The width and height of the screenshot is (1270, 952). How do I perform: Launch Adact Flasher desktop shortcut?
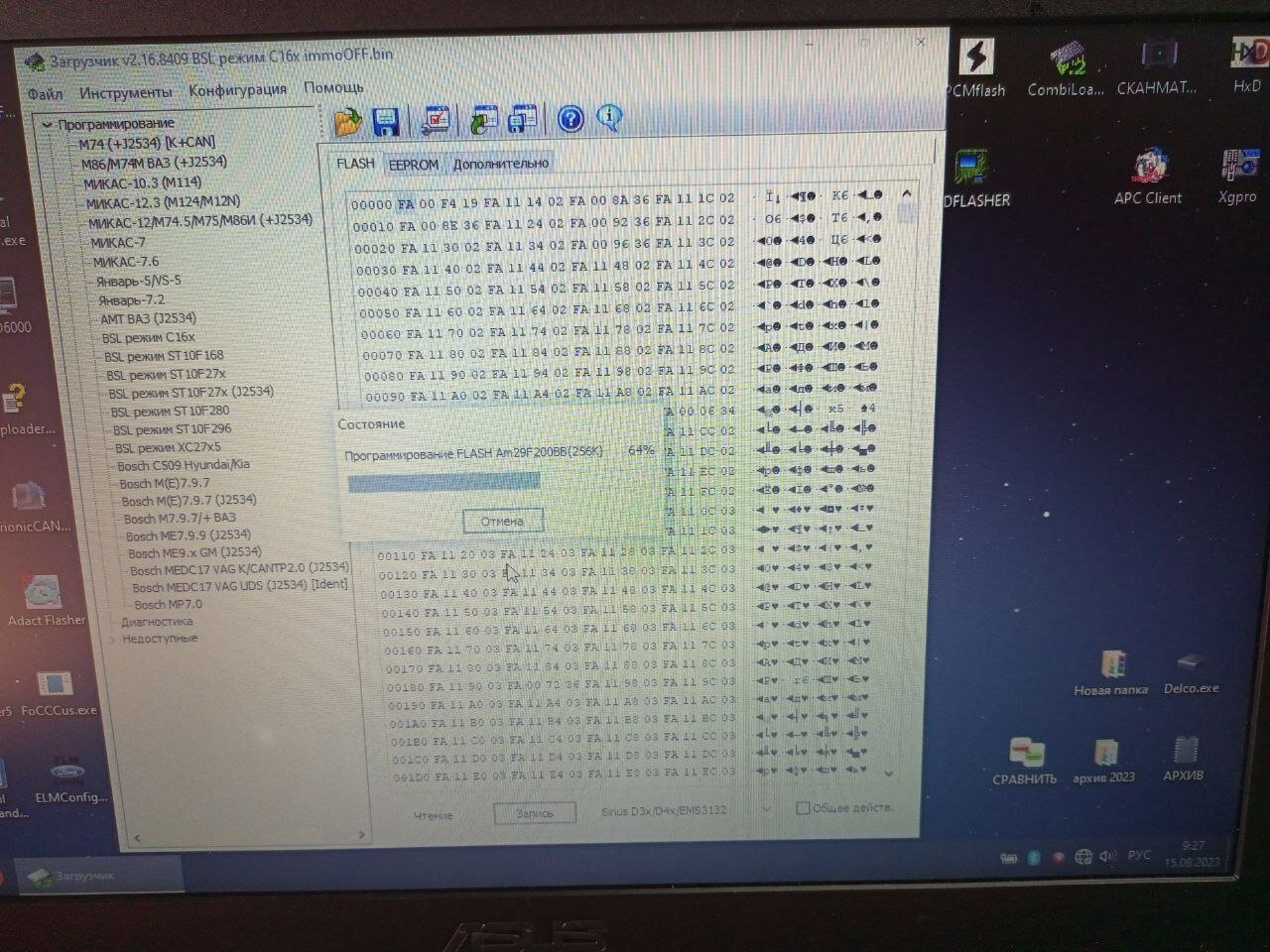(46, 600)
